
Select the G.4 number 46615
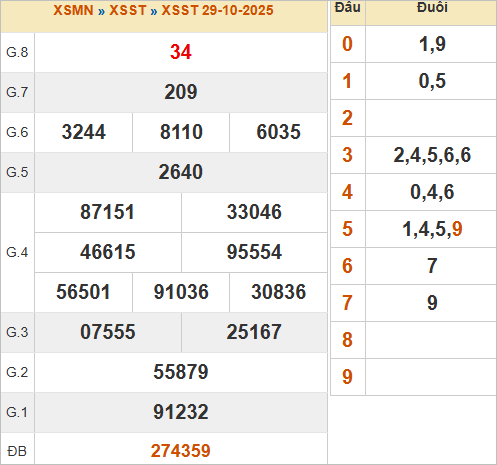pyautogui.click(x=107, y=252)
